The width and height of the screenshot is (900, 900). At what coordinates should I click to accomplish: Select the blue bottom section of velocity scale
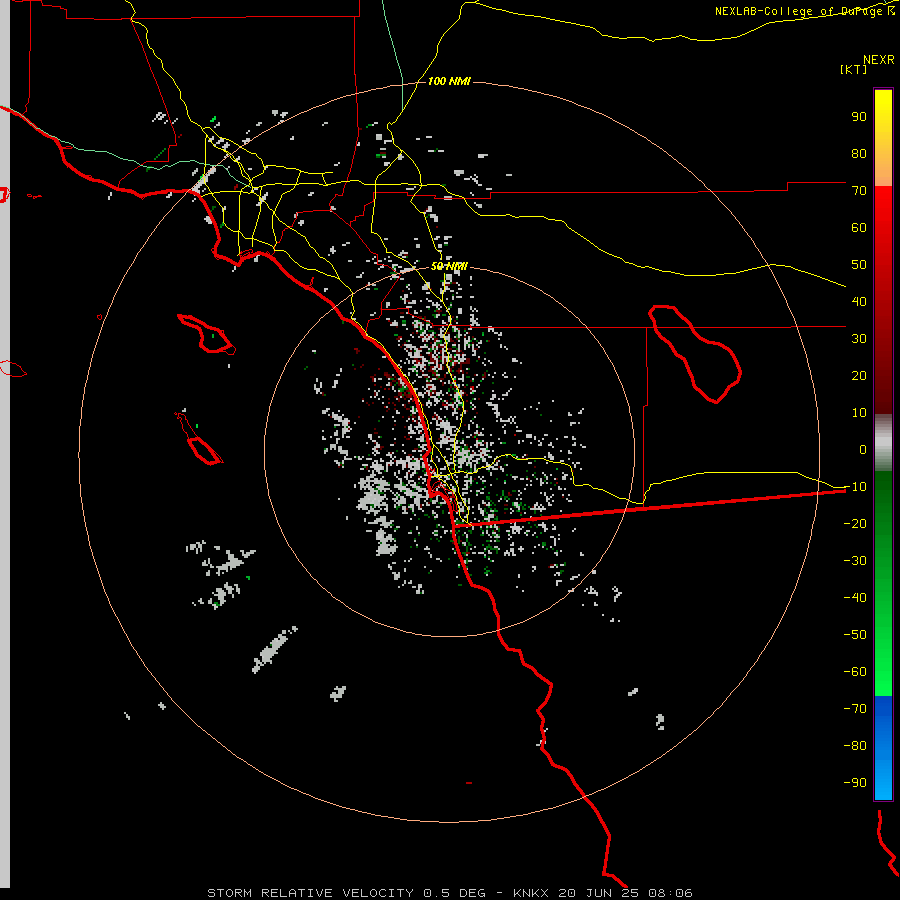(883, 747)
